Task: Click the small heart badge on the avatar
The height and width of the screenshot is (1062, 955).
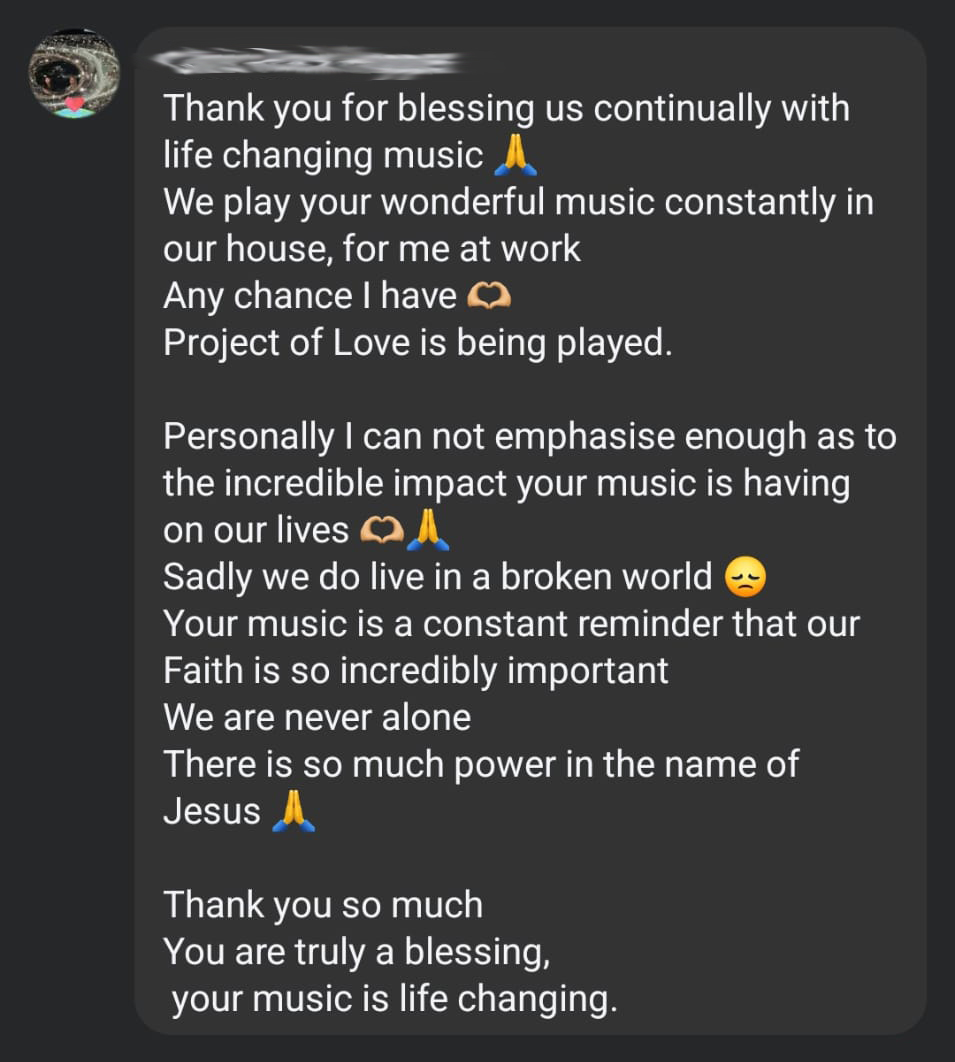Action: click(x=73, y=104)
